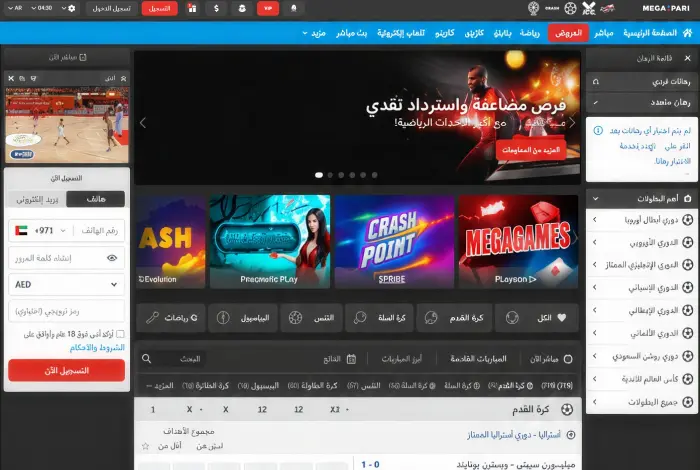Select the football (كرة القدم) sport button
Viewport: 700px width, 470px height.
[x=454, y=318]
